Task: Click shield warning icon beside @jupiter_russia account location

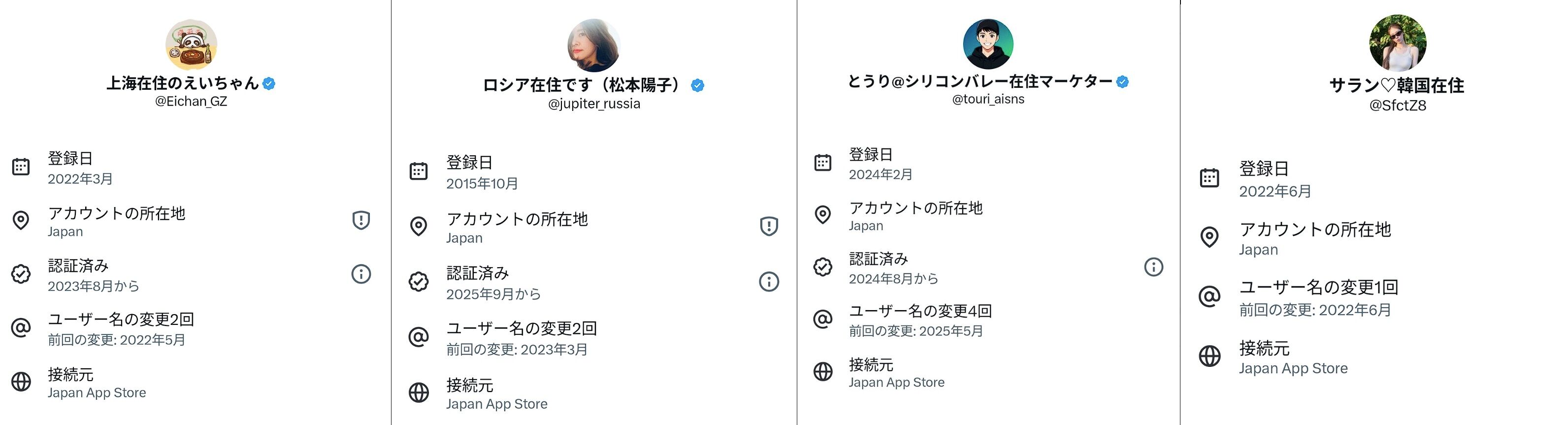Action: (x=769, y=226)
